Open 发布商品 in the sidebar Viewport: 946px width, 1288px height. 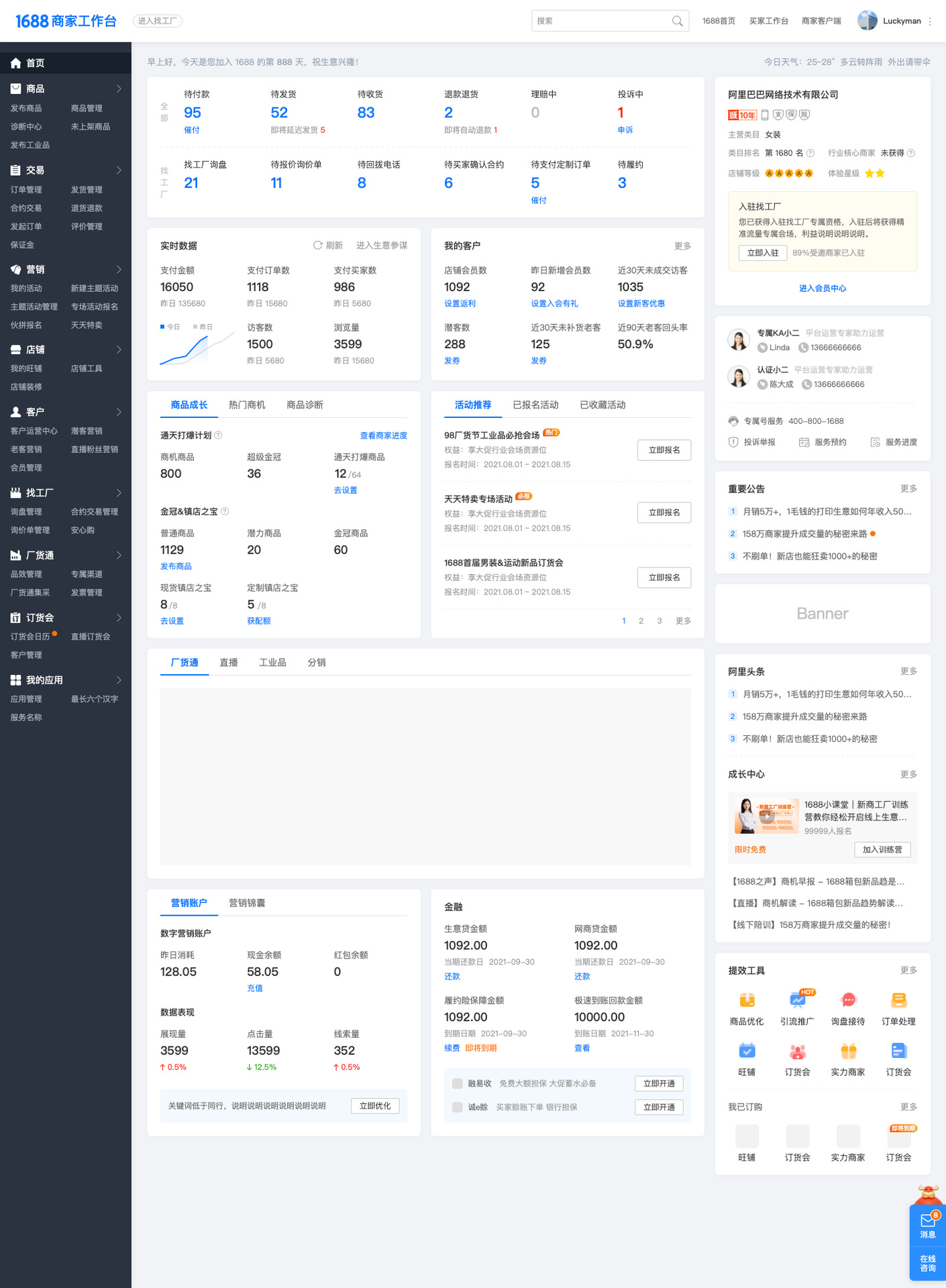click(x=26, y=108)
